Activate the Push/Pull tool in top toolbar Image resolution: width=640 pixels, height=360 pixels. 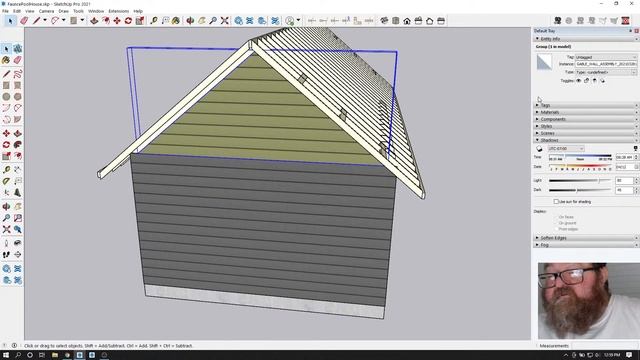tap(94, 20)
